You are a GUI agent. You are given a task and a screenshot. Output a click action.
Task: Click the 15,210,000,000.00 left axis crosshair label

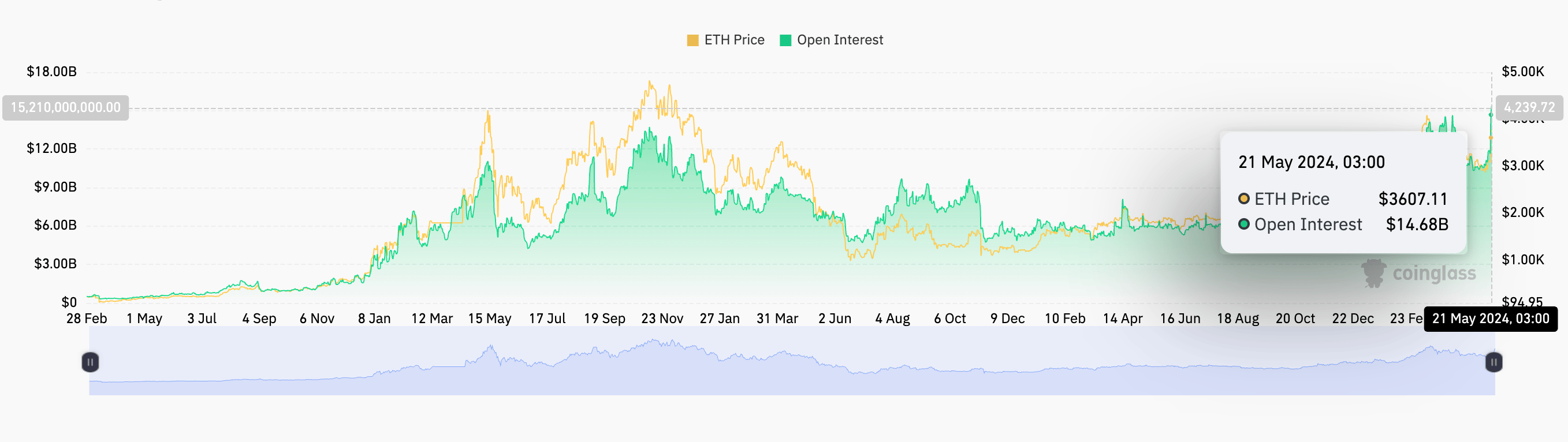click(x=66, y=107)
